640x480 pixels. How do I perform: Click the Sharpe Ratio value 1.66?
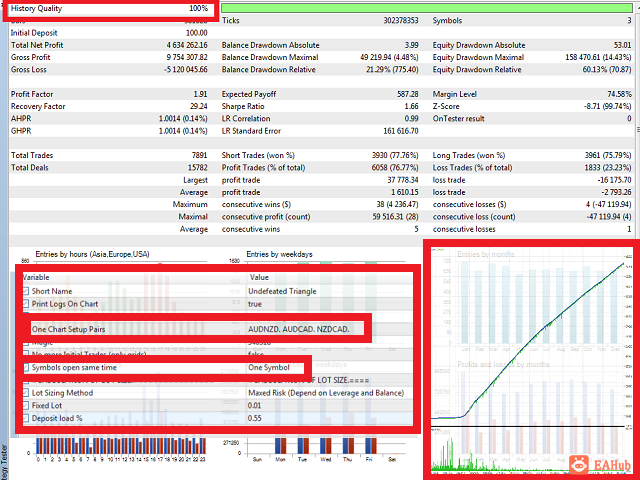tap(411, 106)
